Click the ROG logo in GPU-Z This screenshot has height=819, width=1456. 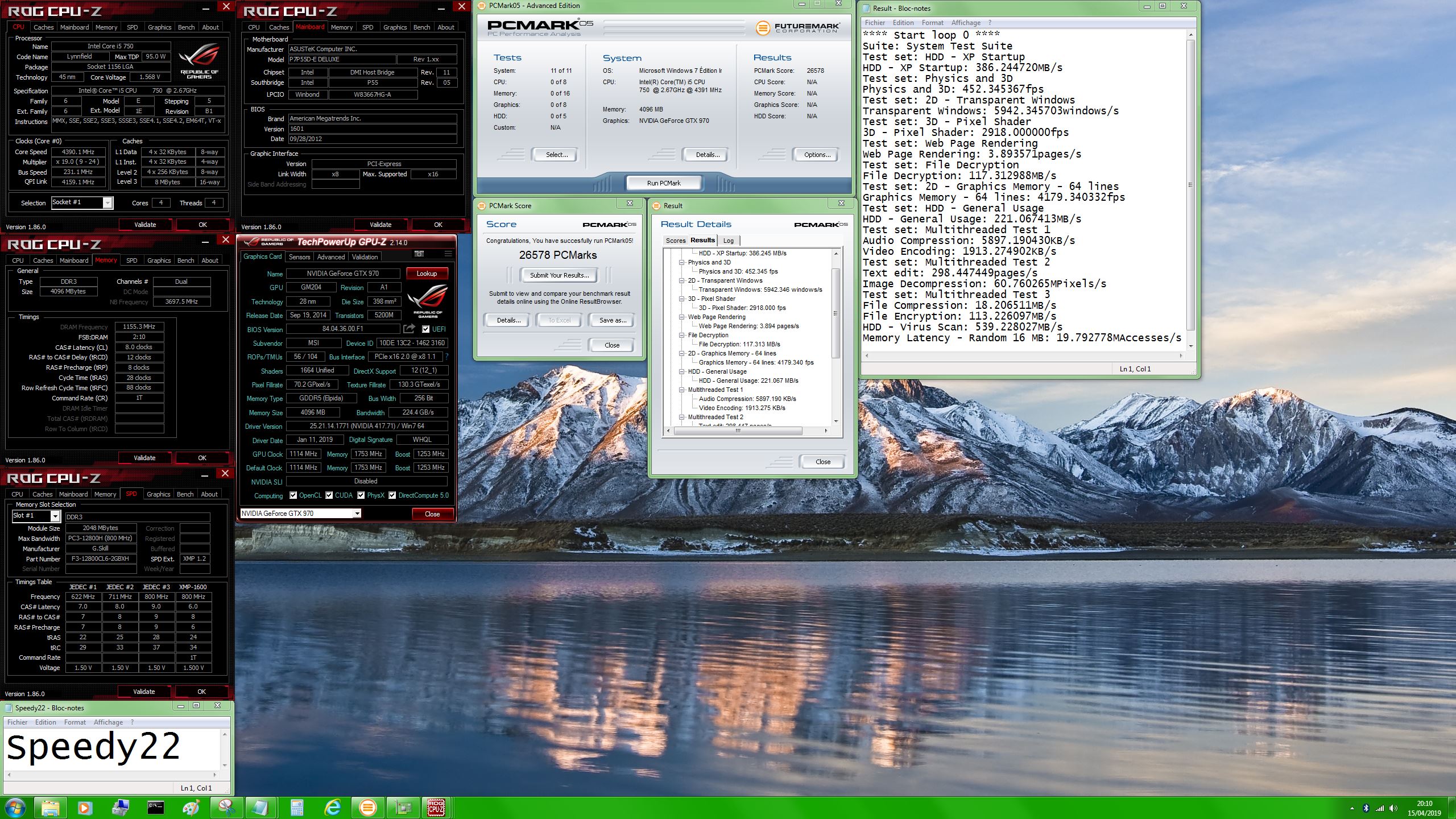pyautogui.click(x=428, y=300)
